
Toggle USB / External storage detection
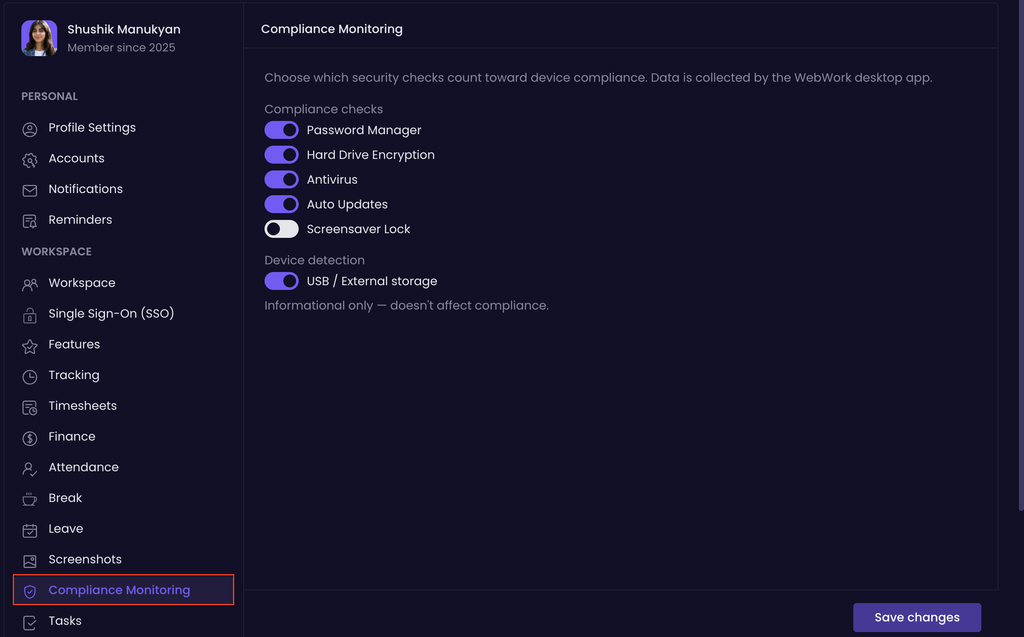281,281
